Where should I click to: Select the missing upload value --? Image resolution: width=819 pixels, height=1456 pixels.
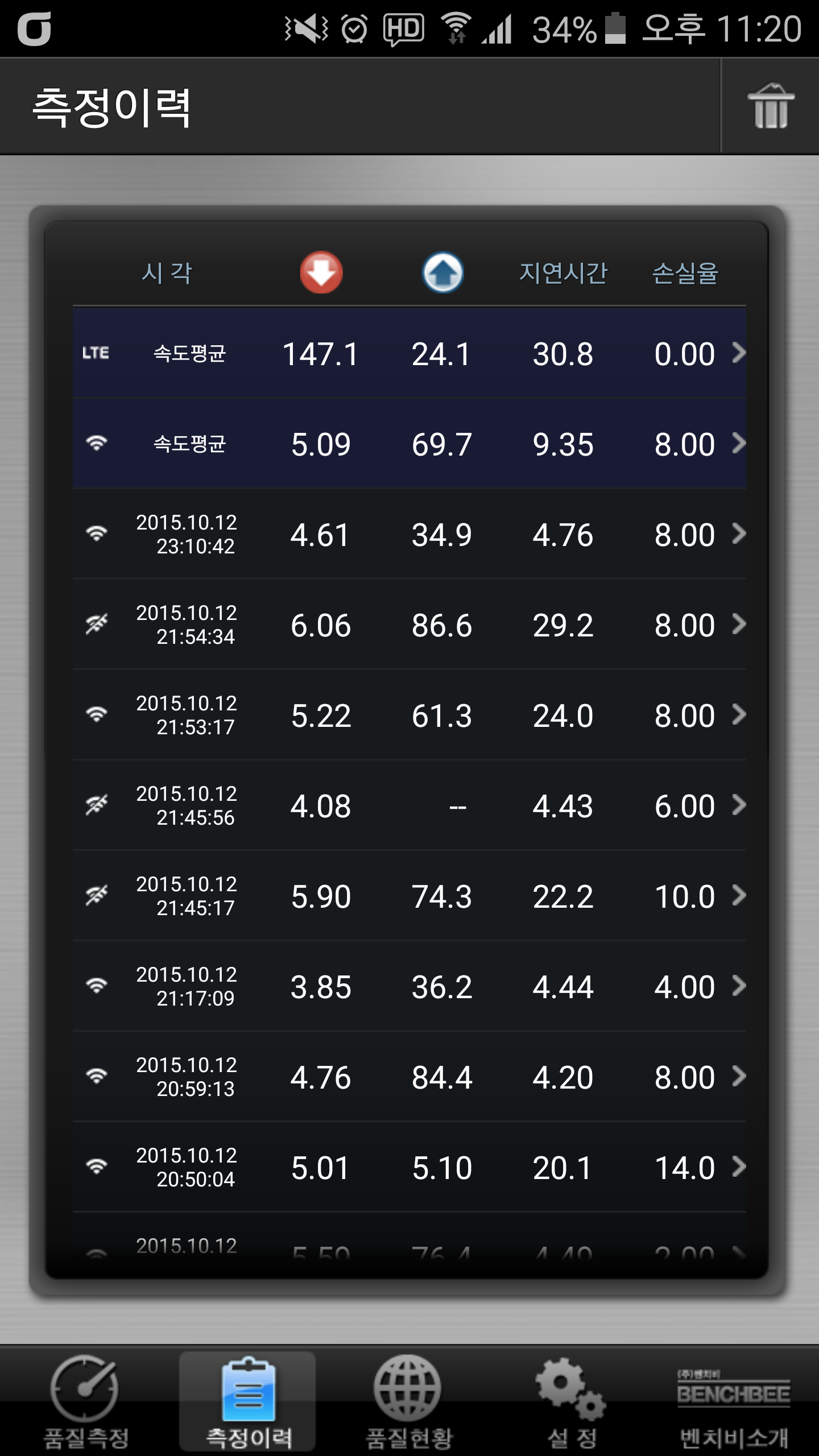click(458, 806)
